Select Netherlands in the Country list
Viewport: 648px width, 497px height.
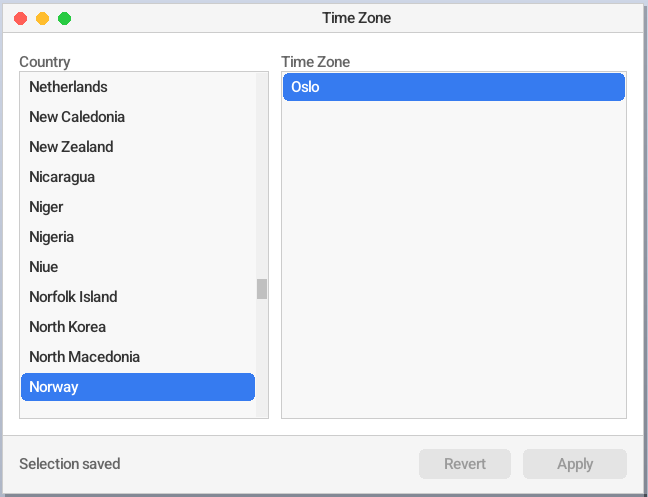138,87
